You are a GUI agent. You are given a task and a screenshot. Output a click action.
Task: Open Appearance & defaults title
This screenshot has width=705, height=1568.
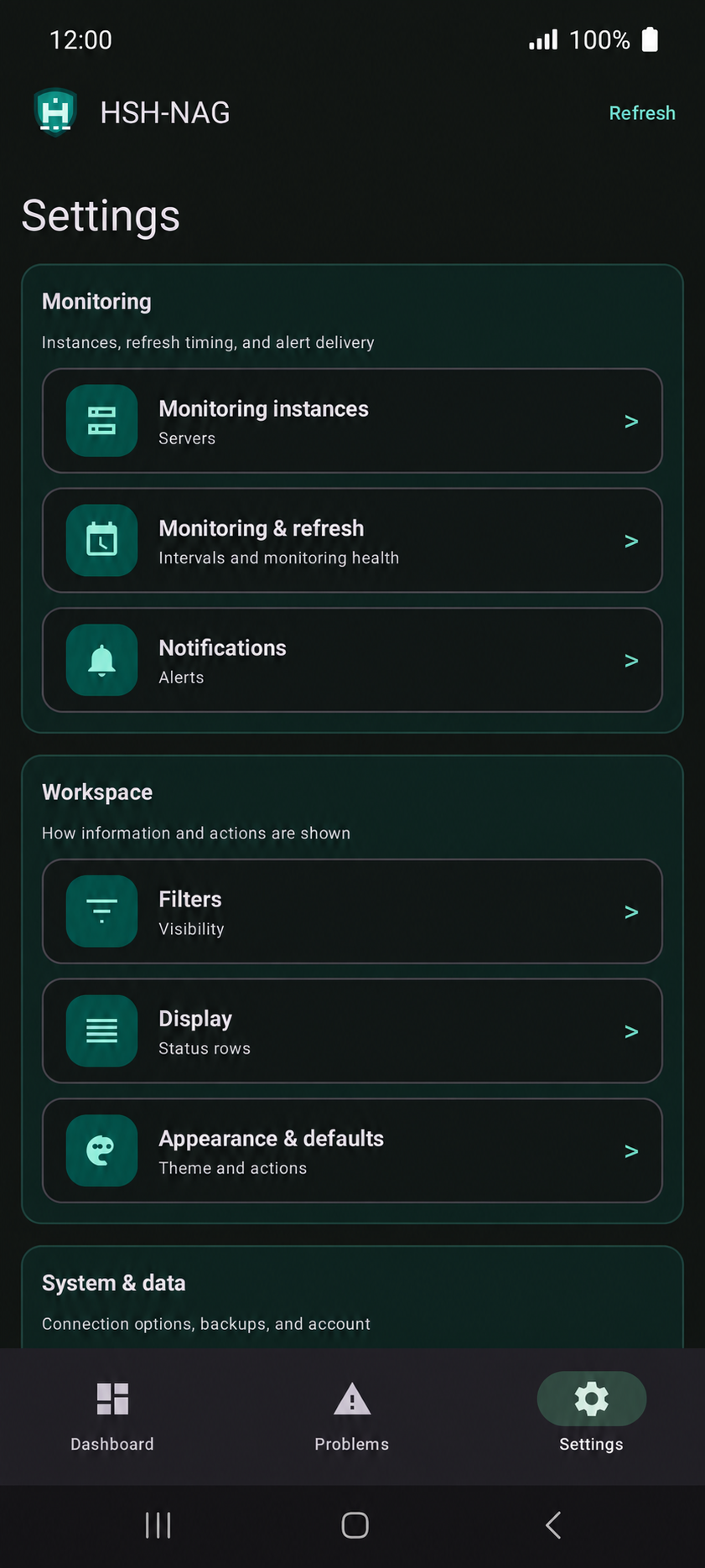[271, 1139]
